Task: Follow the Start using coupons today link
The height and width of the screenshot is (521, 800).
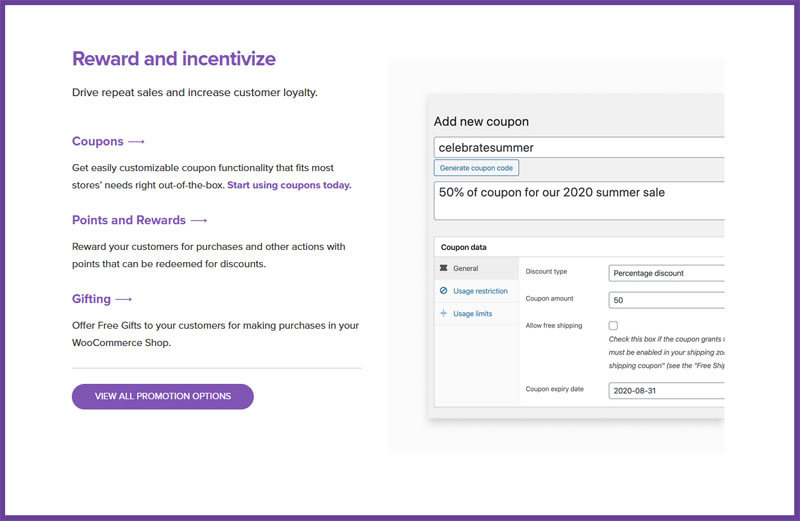Action: coord(289,185)
